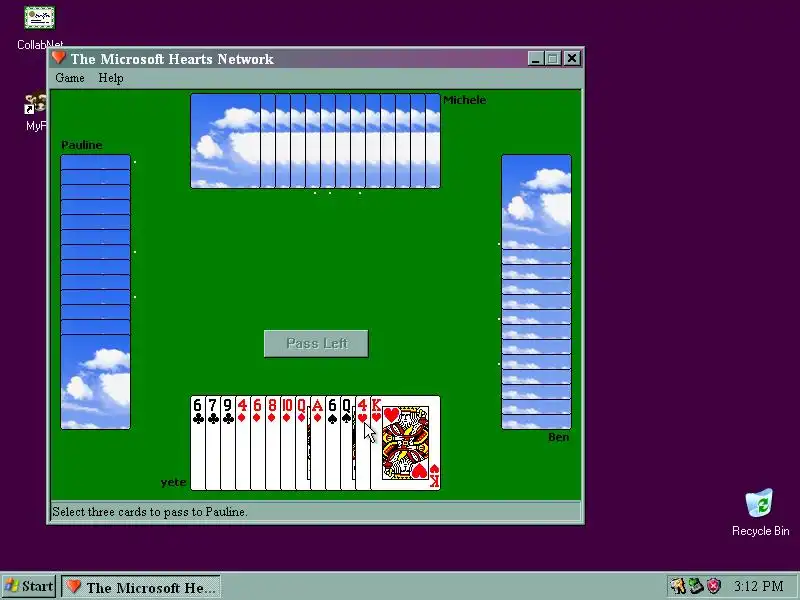Select the CollabNet desktop icon
Image resolution: width=800 pixels, height=600 pixels.
[40, 28]
